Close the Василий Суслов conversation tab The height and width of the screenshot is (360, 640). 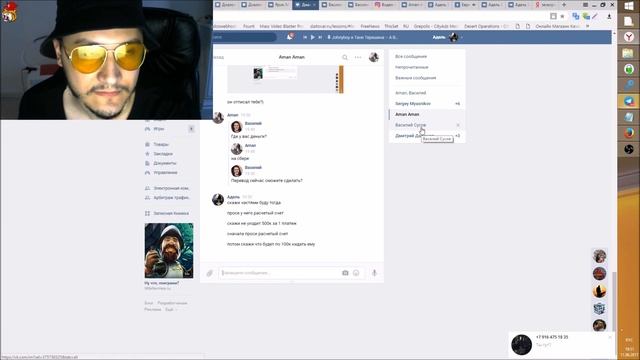(x=458, y=125)
